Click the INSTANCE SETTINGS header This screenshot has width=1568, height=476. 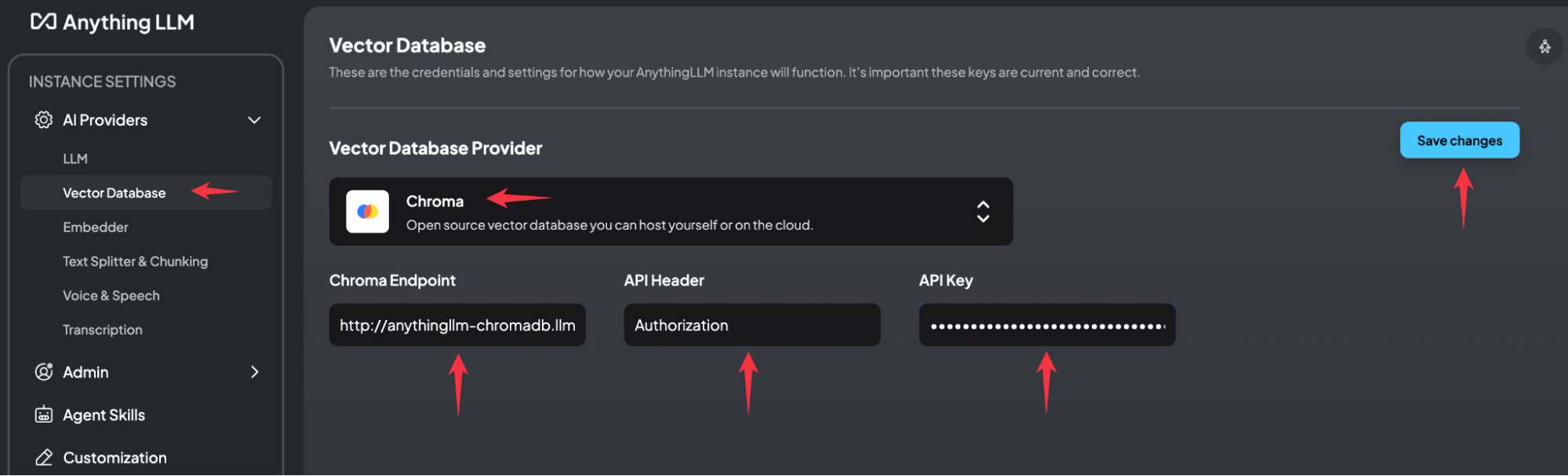(103, 82)
